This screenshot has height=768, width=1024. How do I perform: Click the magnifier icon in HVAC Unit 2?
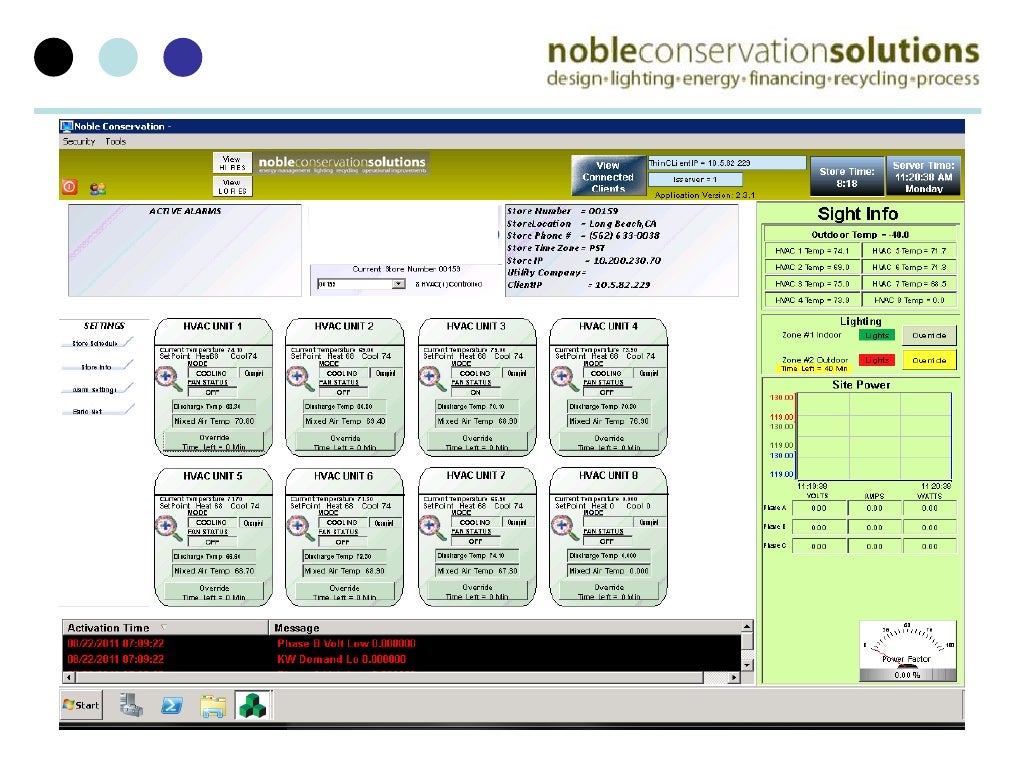coord(300,379)
